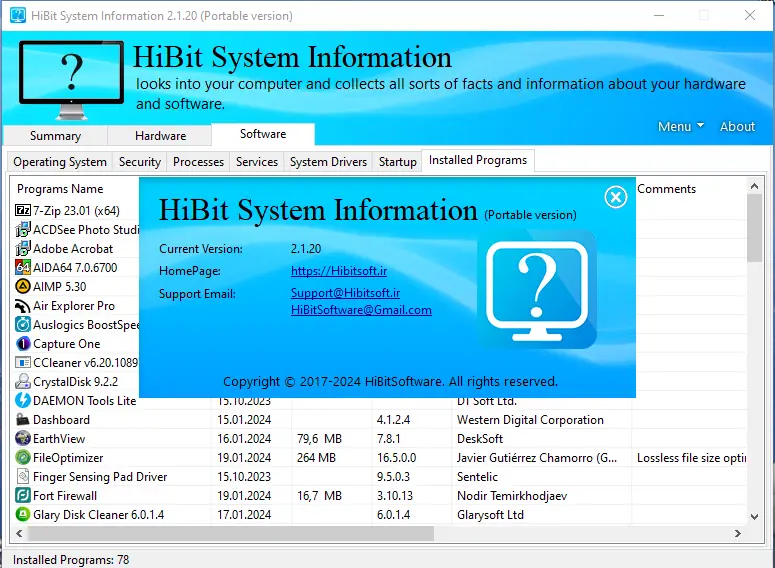The image size is (775, 568).
Task: Click the vertical scrollbar thumb
Action: [x=754, y=228]
